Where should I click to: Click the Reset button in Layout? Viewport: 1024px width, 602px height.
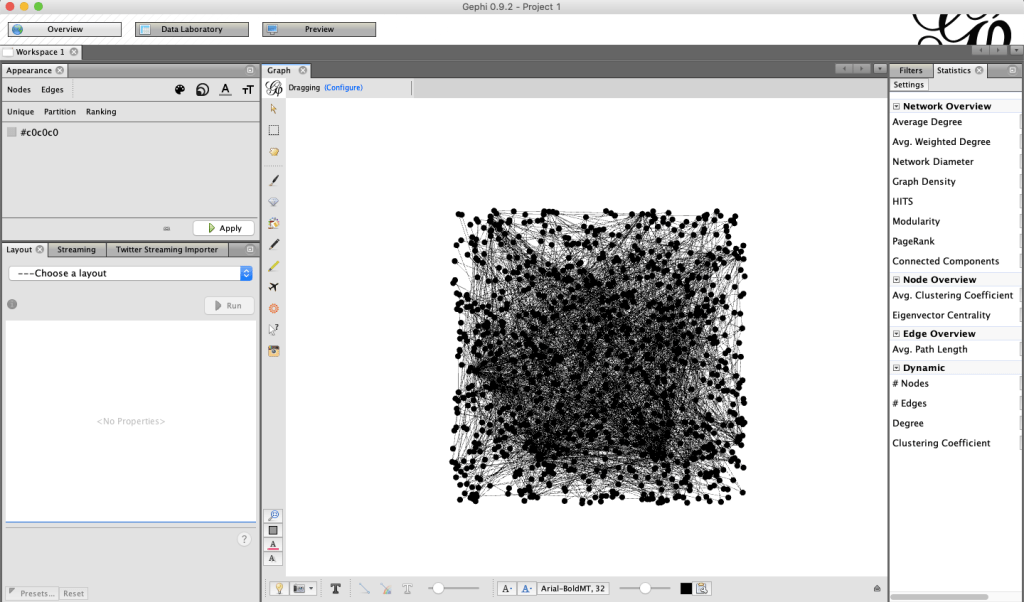[73, 593]
